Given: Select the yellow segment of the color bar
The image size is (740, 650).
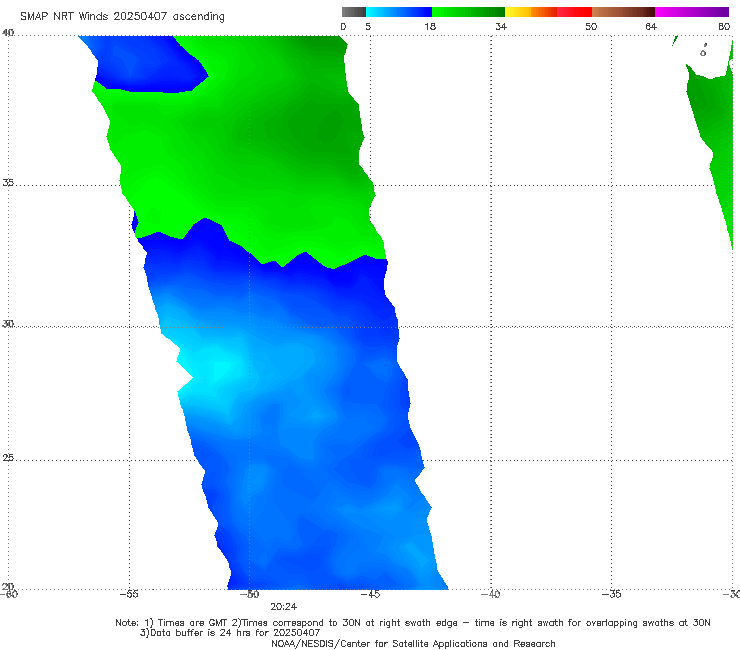Looking at the screenshot, I should (x=518, y=12).
